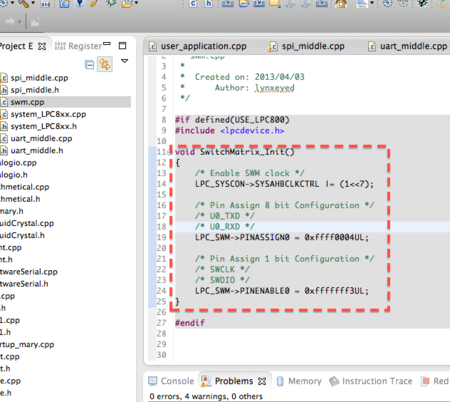Click the Instruction Trace tab icon
This screenshot has height=402, width=450.
click(334, 381)
